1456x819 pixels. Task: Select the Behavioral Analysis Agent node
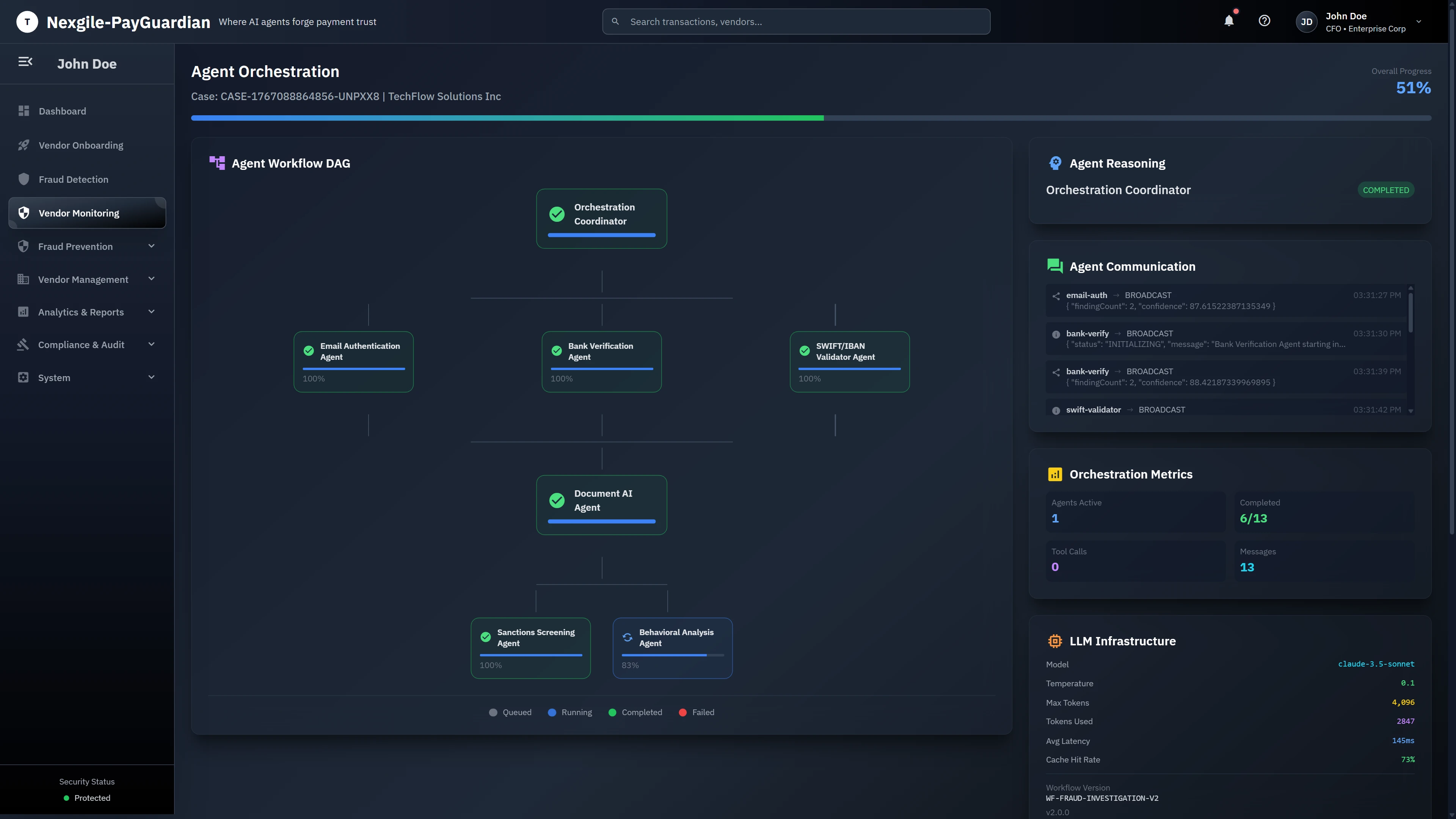[x=673, y=648]
